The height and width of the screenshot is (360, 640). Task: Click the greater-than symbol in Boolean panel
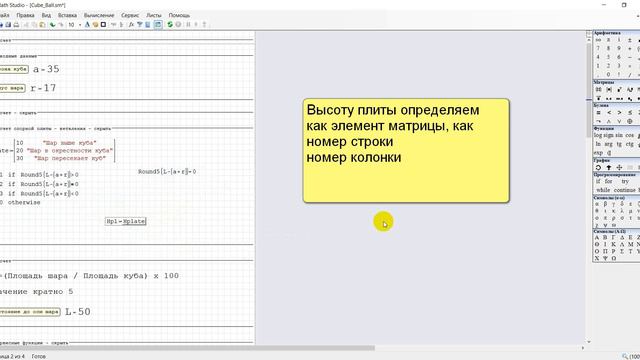619,113
